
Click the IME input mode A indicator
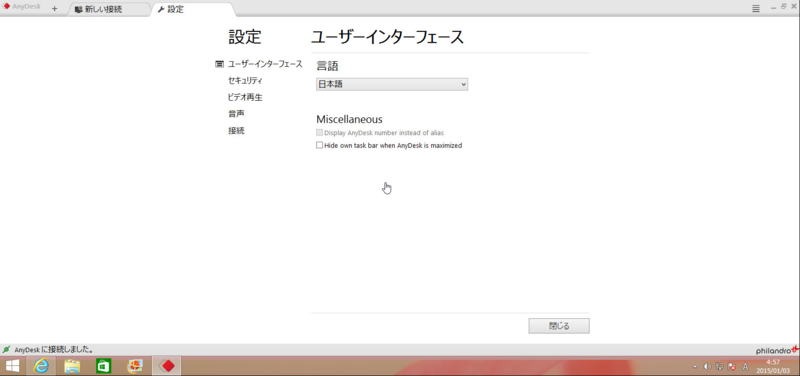point(745,366)
